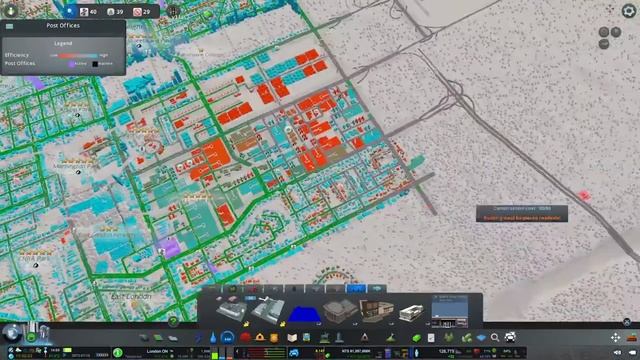Viewport: 640px width, 360px height.
Task: Open the settings gear menu
Action: [x=629, y=11]
